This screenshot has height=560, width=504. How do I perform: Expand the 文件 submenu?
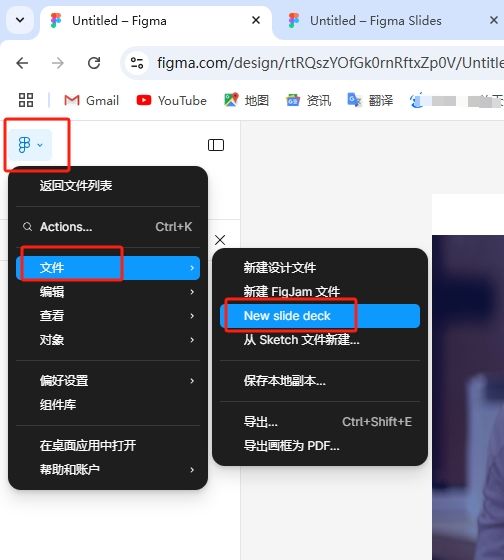[108, 268]
